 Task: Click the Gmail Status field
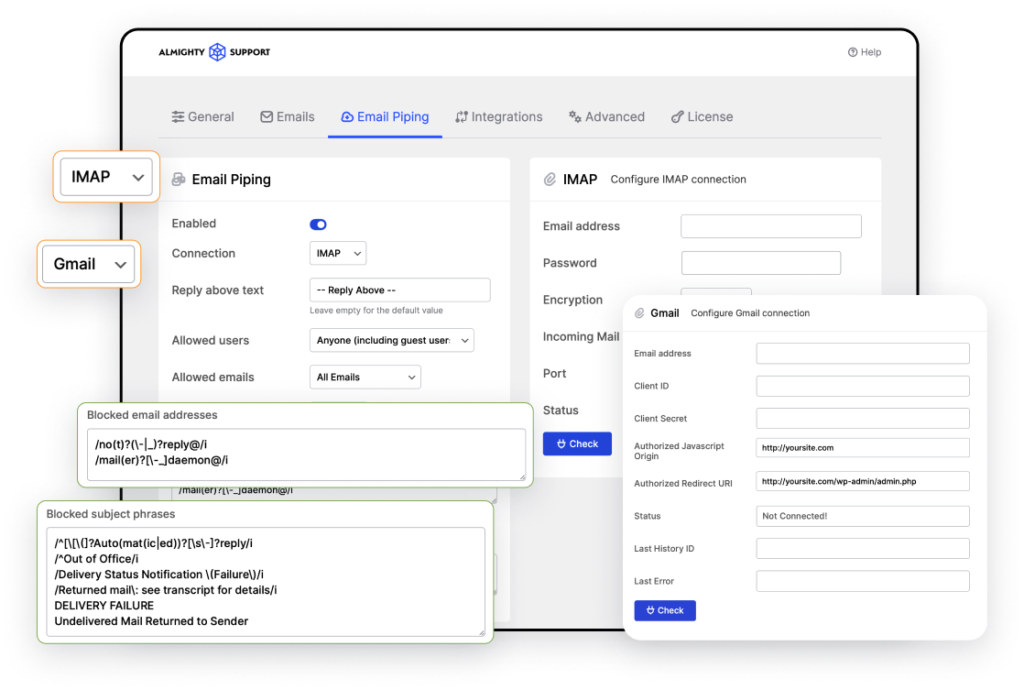pyautogui.click(x=863, y=516)
